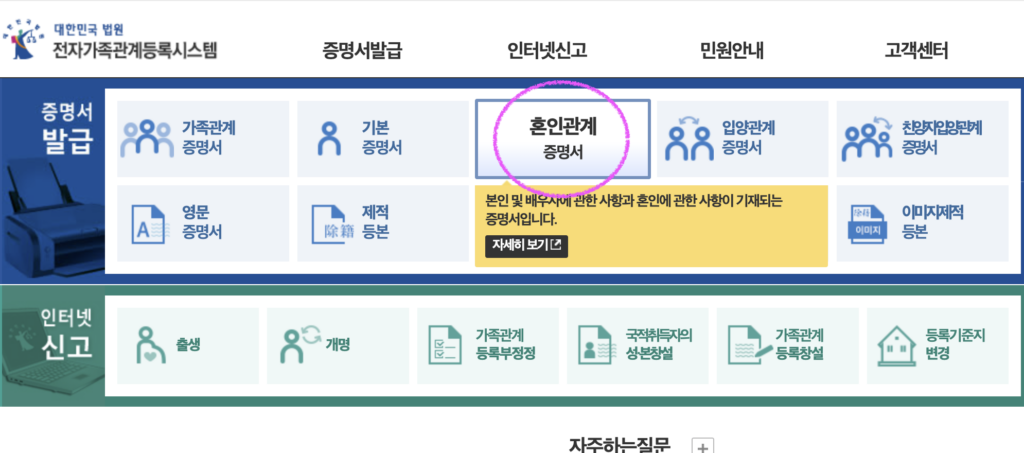
Task: Click the court emblem logo
Action: tap(25, 40)
